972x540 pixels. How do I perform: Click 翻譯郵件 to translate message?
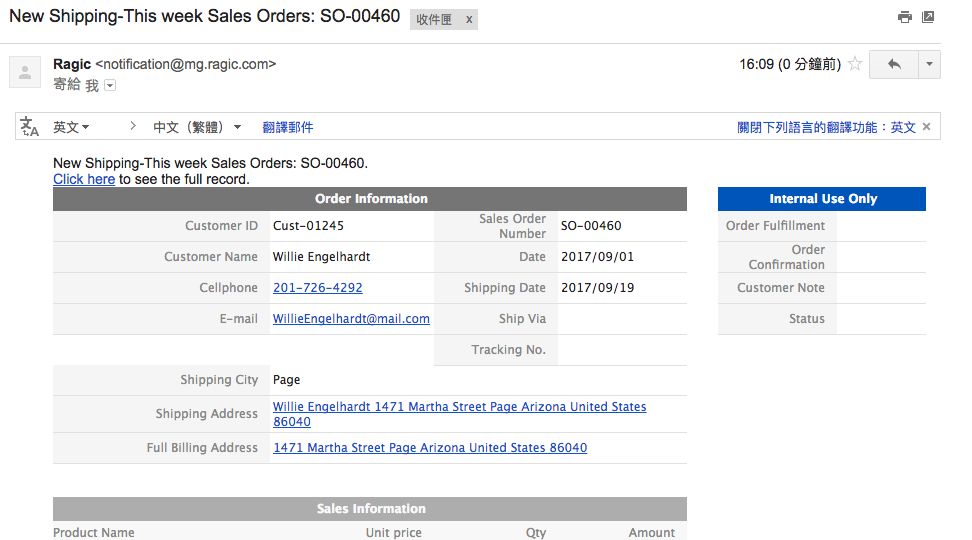click(288, 127)
